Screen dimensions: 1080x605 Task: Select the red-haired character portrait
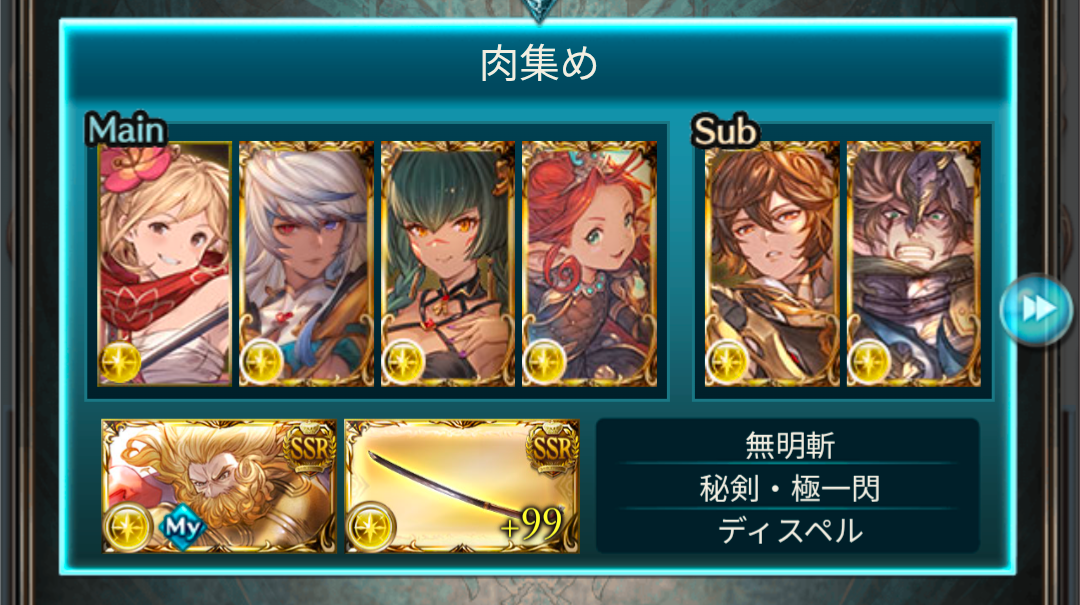(x=590, y=263)
